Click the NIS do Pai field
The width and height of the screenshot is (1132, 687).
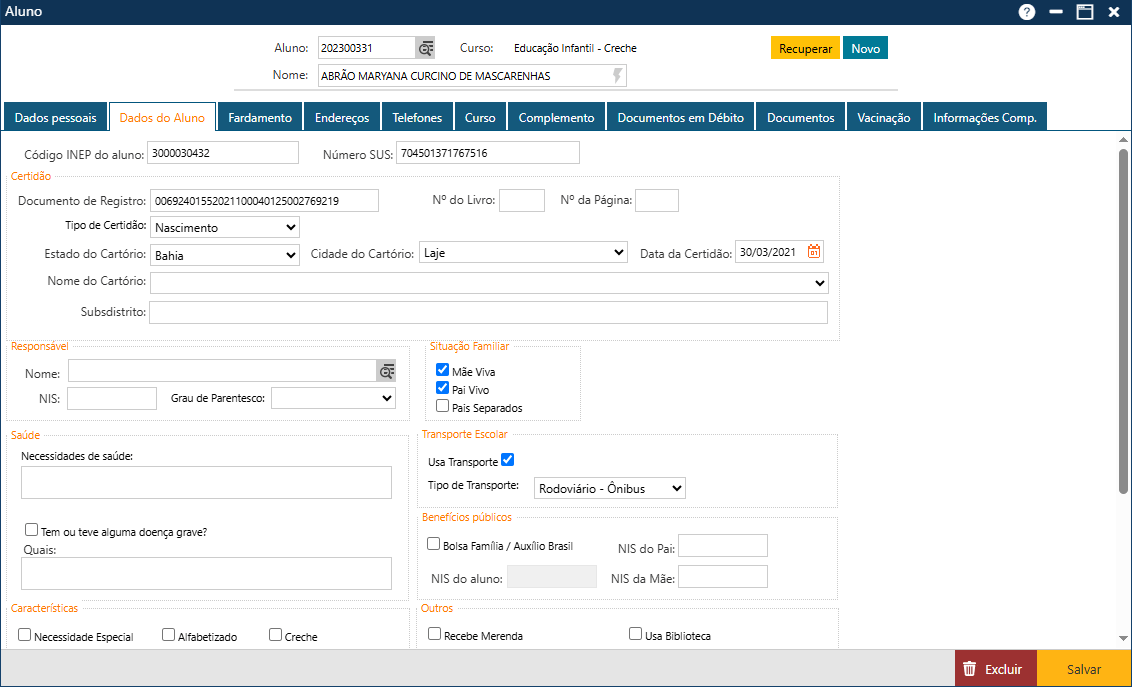coord(723,546)
